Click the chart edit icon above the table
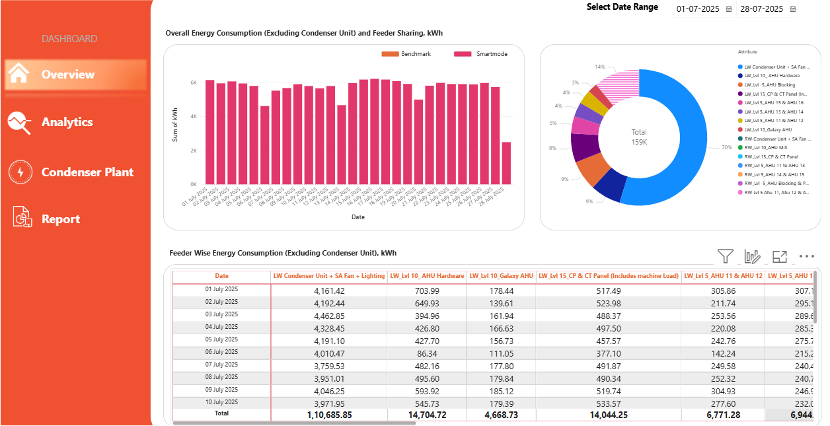This screenshot has width=830, height=426. [753, 257]
